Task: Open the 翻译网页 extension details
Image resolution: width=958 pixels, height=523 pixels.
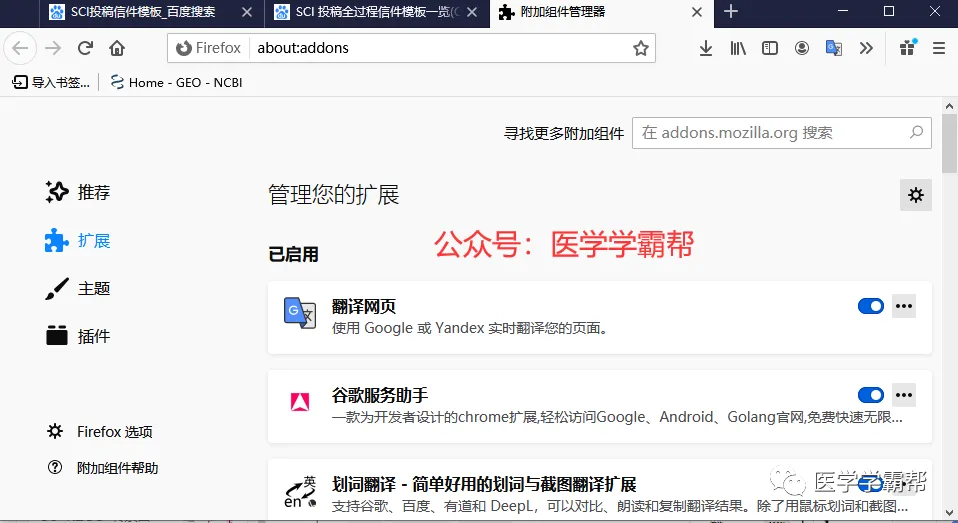Action: point(599,318)
